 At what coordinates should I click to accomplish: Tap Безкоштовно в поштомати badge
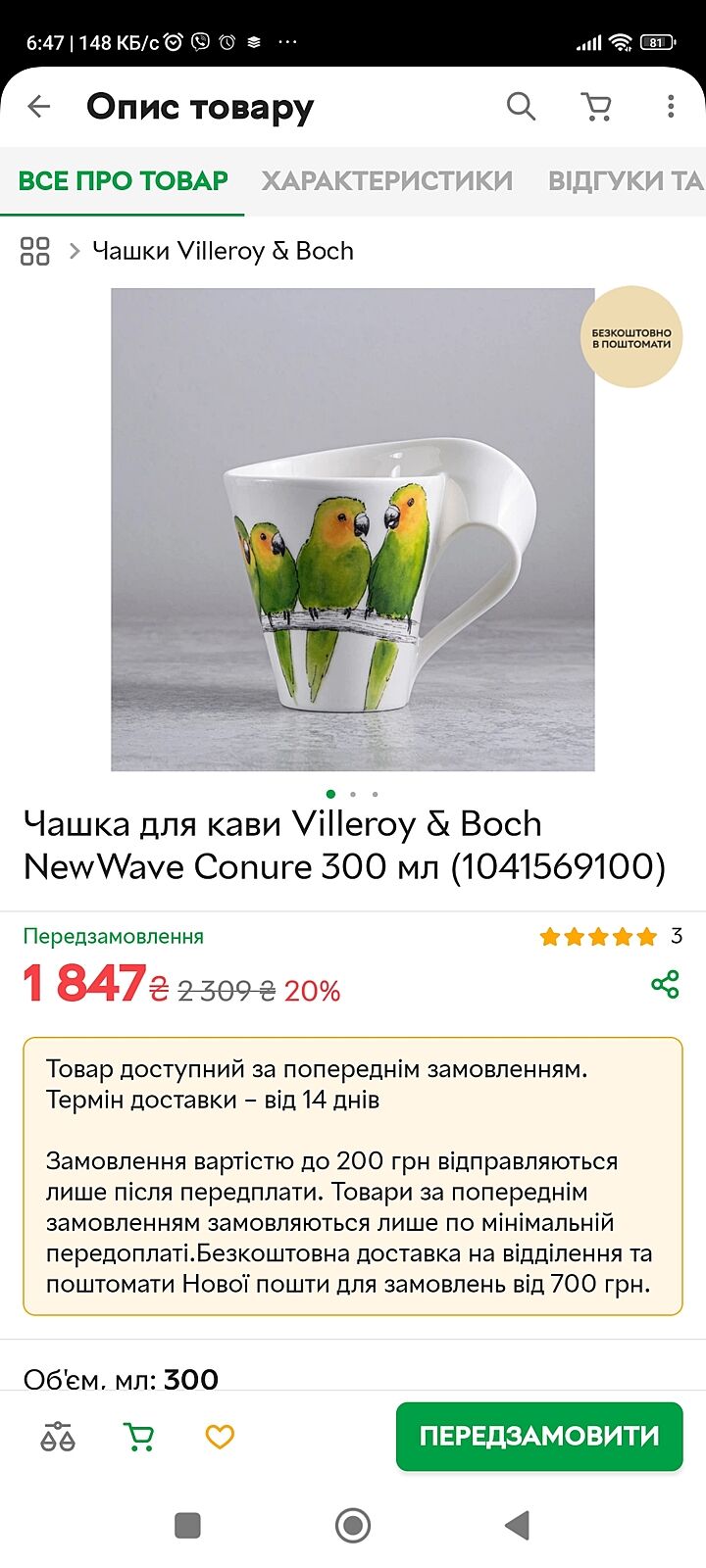point(631,337)
